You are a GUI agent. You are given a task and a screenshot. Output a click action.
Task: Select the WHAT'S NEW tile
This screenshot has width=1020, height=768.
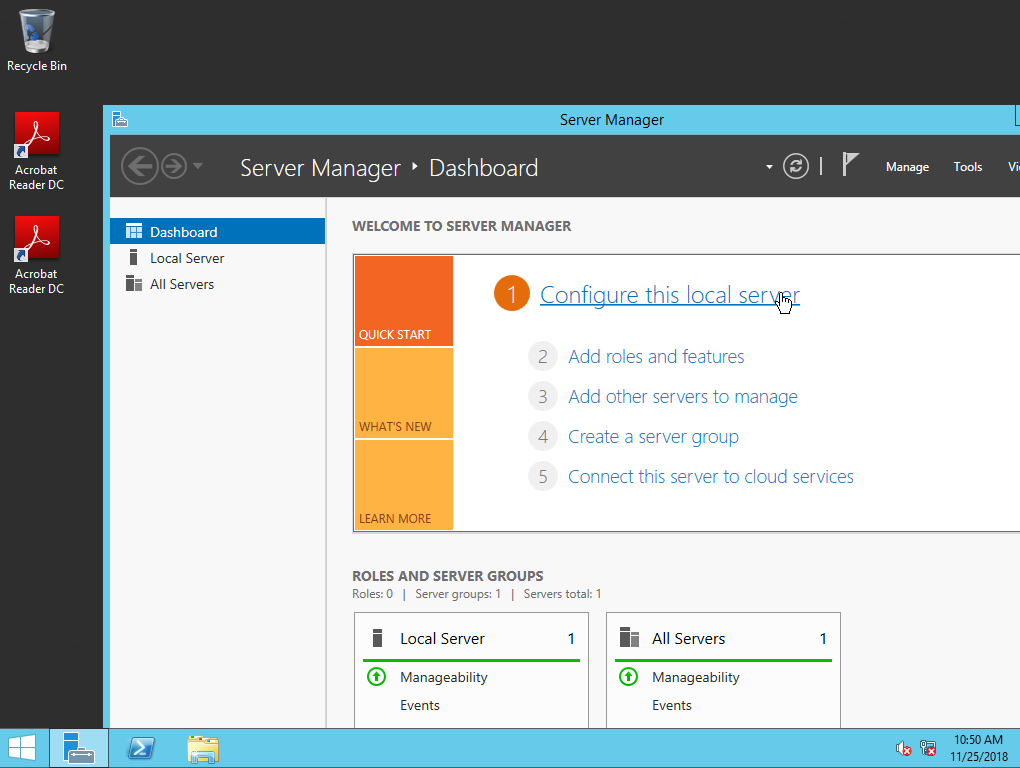click(403, 393)
